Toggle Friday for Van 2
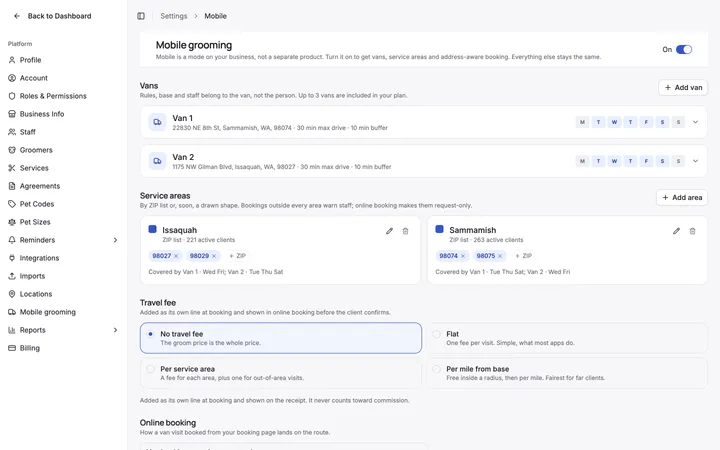This screenshot has width=720, height=450. point(646,161)
